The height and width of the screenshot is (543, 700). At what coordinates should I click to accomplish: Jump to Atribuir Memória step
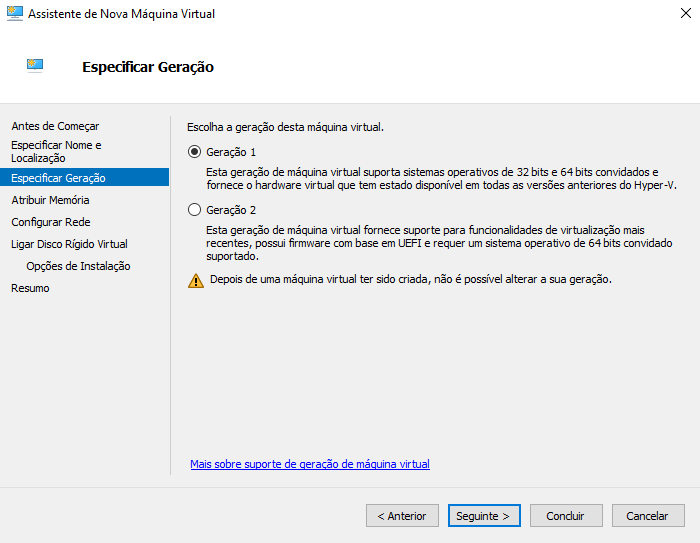point(50,200)
